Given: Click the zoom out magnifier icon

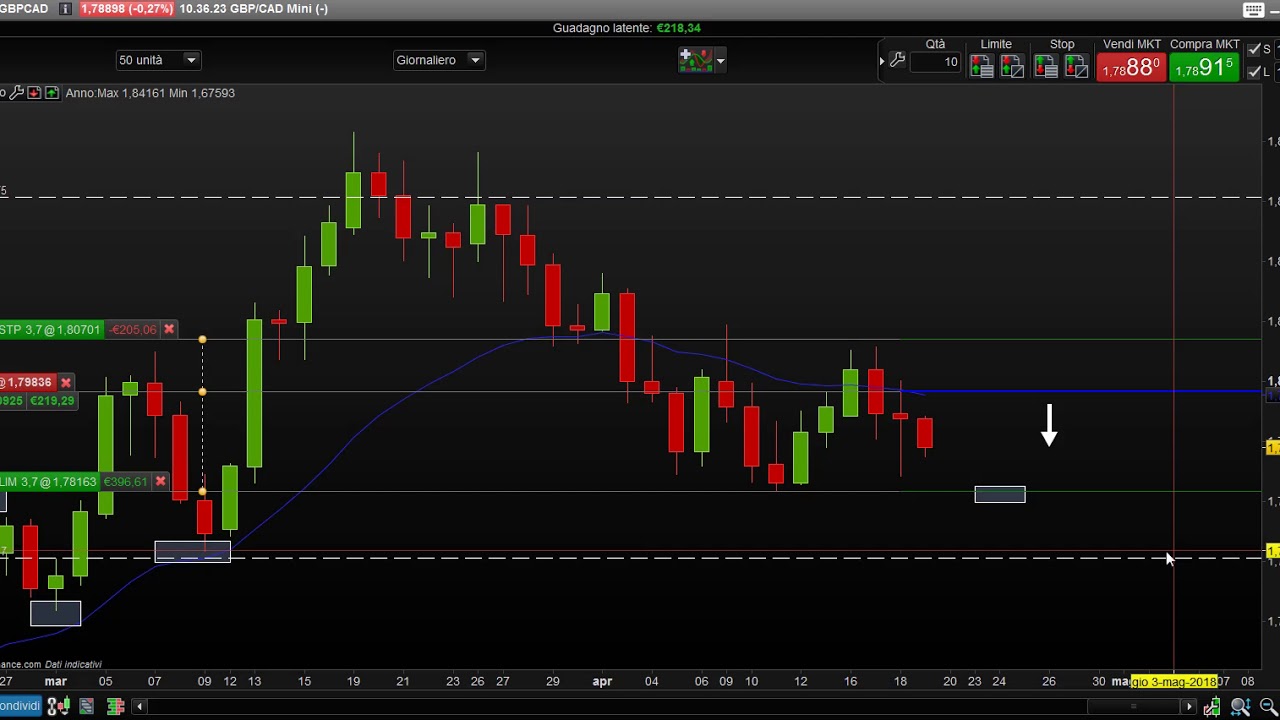Looking at the screenshot, I should (x=1267, y=707).
